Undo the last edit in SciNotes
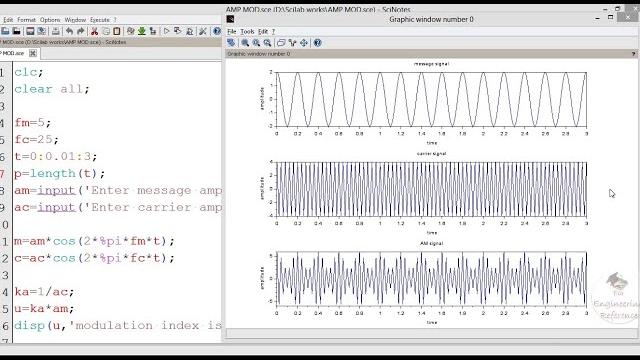This screenshot has height=360, width=640. point(69,31)
